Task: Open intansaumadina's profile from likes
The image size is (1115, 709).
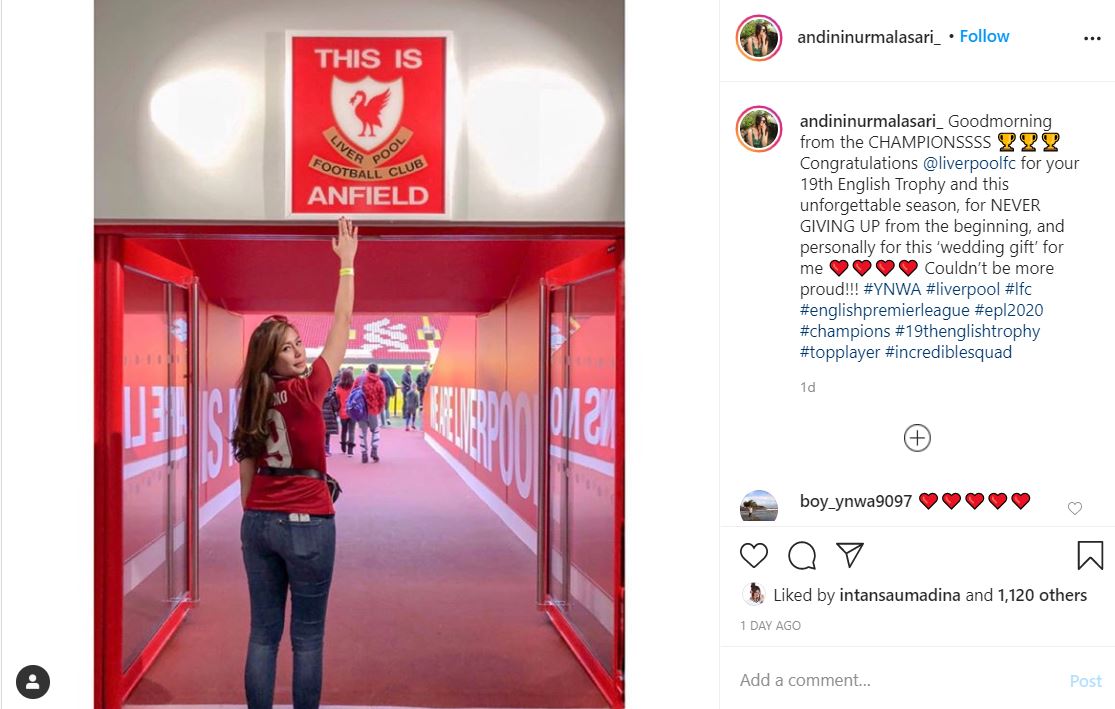Action: pyautogui.click(x=900, y=595)
